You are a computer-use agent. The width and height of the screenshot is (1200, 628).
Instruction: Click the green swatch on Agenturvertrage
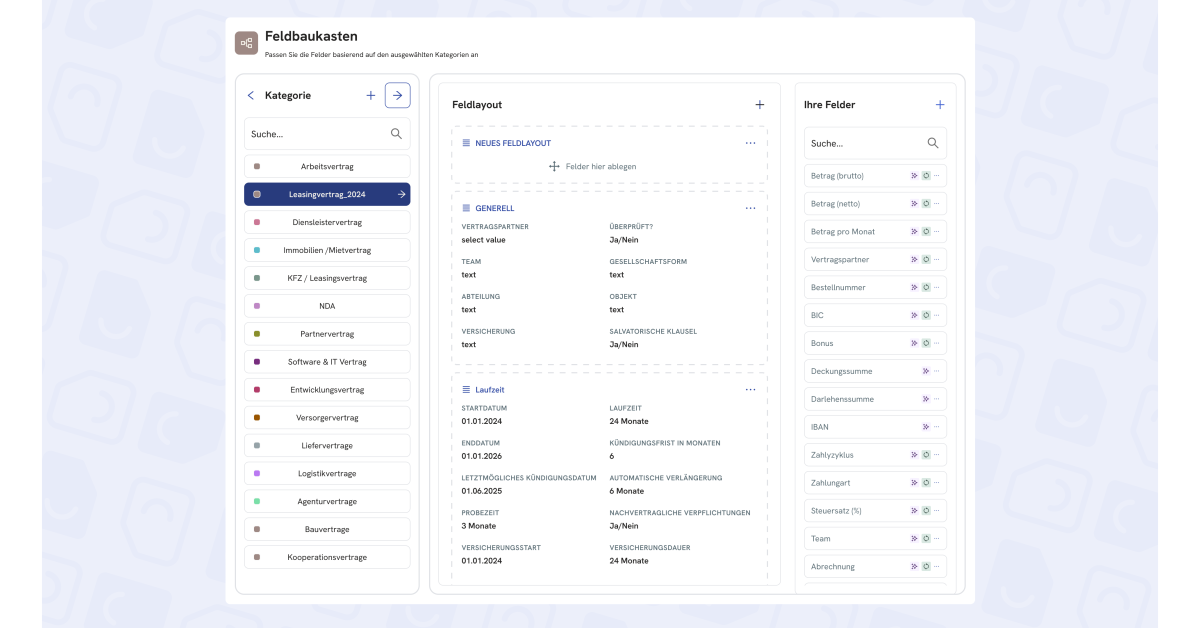coord(257,501)
